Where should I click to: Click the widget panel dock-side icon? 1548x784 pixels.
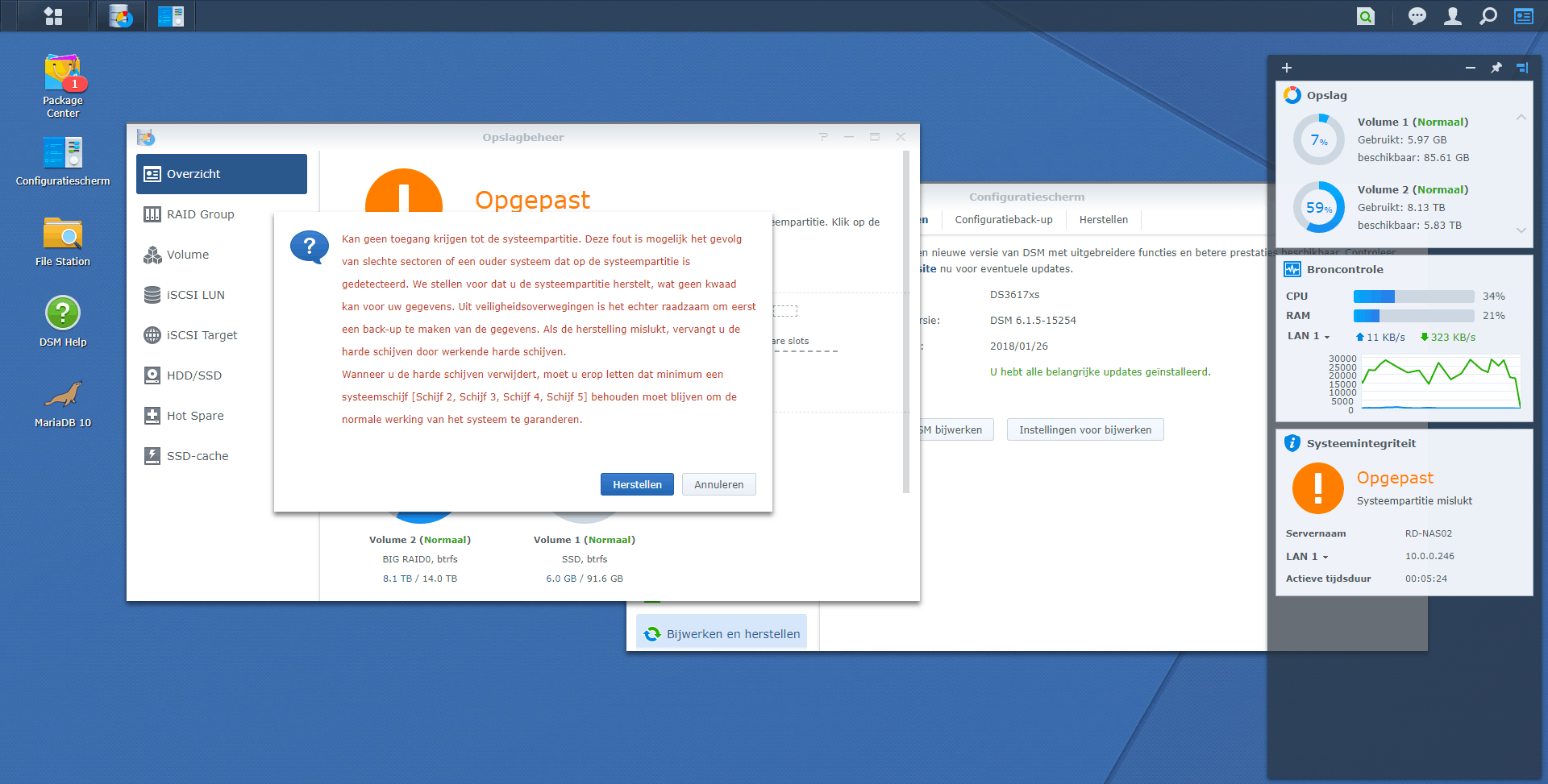pos(1522,68)
